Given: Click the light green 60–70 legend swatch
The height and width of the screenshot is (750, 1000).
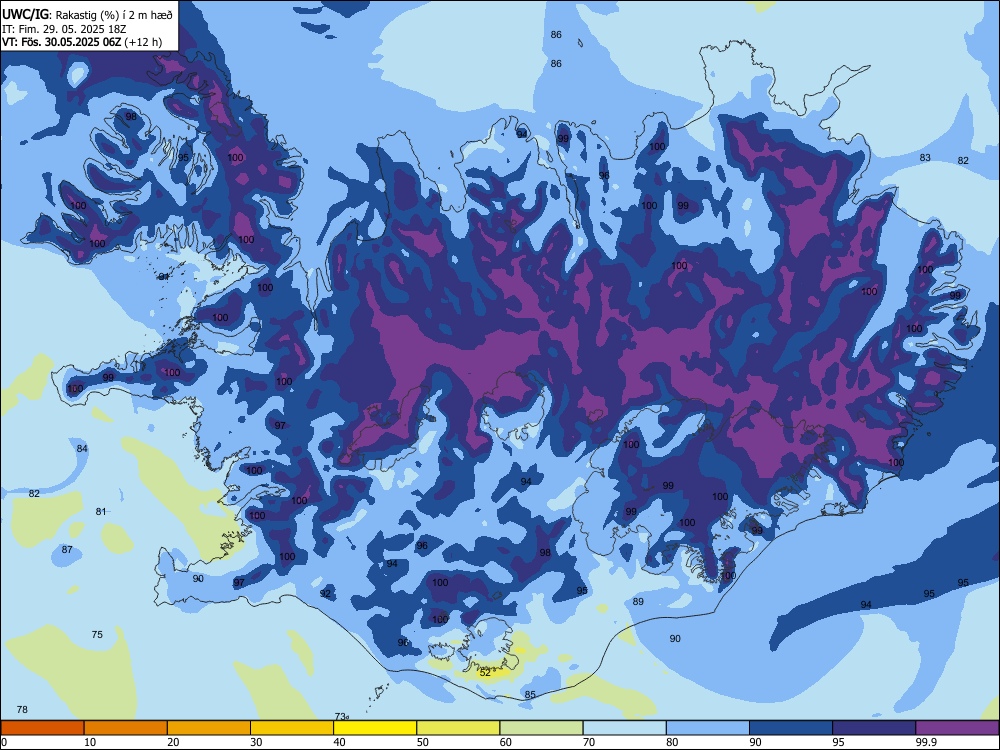Looking at the screenshot, I should [x=541, y=728].
